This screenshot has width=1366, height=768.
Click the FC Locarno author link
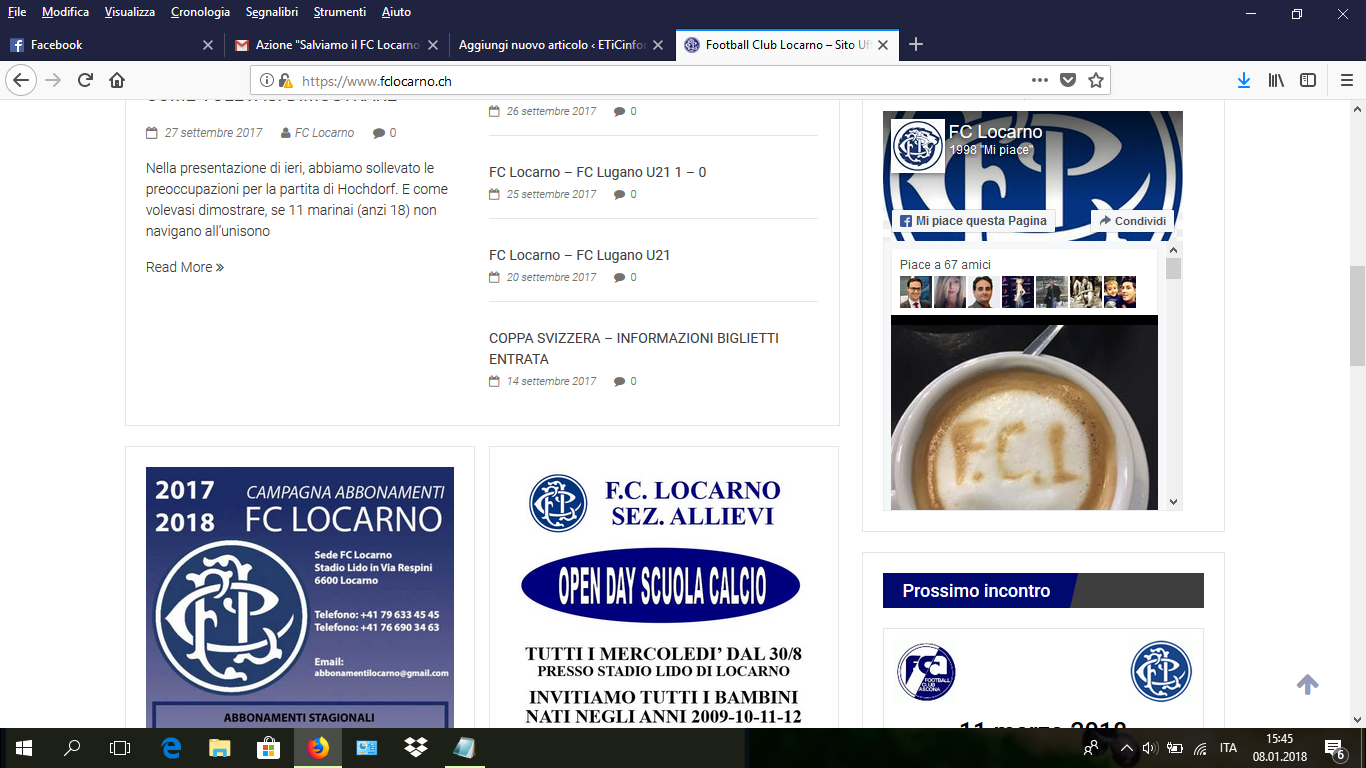click(x=324, y=133)
